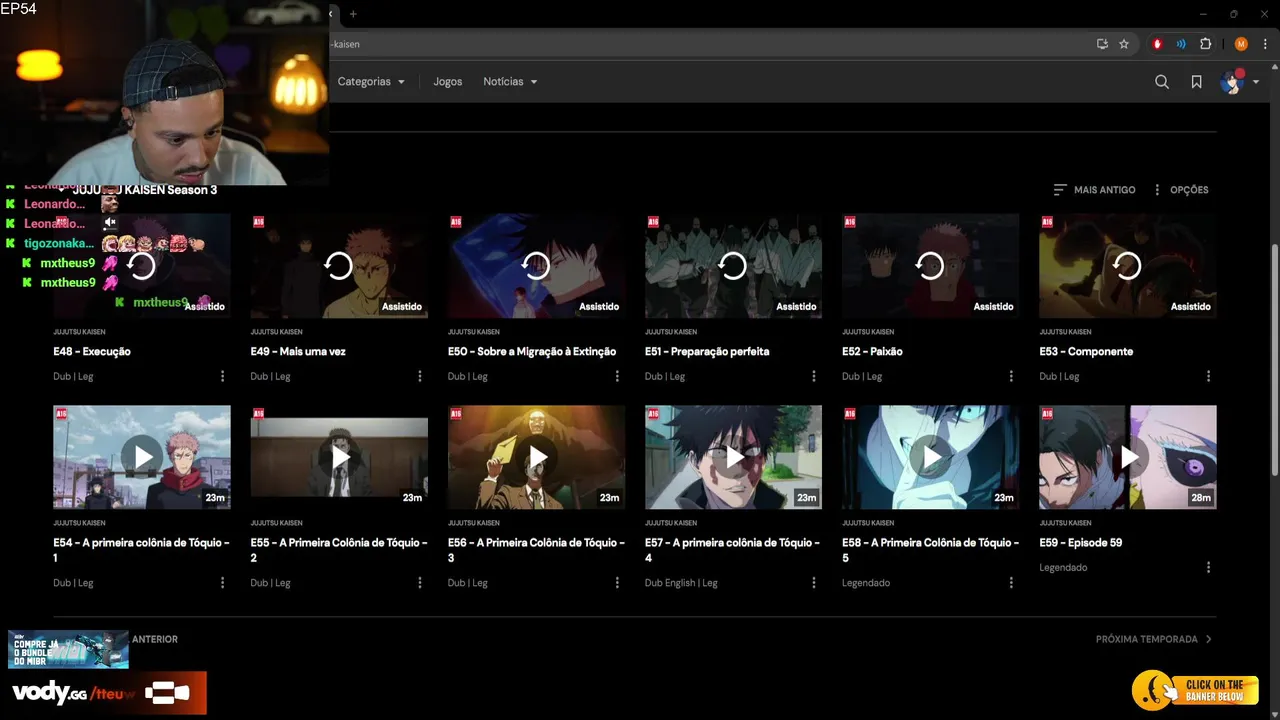Open the Chrome profile M avatar
This screenshot has width=1280, height=720.
pos(1241,44)
